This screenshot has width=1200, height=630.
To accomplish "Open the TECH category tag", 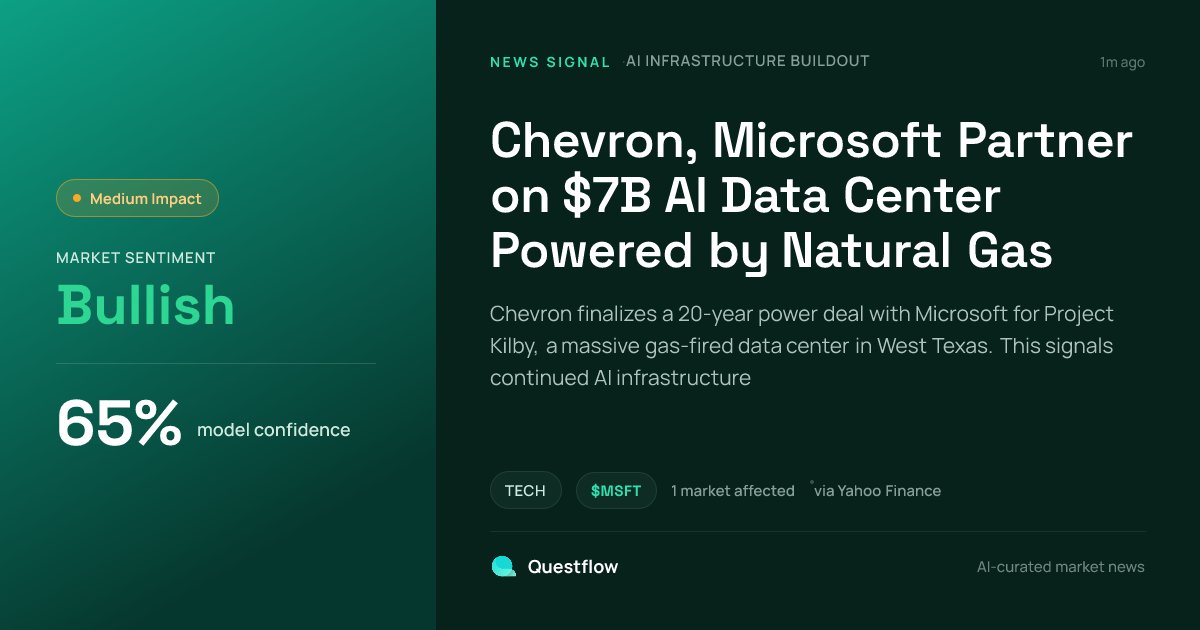I will (x=525, y=490).
